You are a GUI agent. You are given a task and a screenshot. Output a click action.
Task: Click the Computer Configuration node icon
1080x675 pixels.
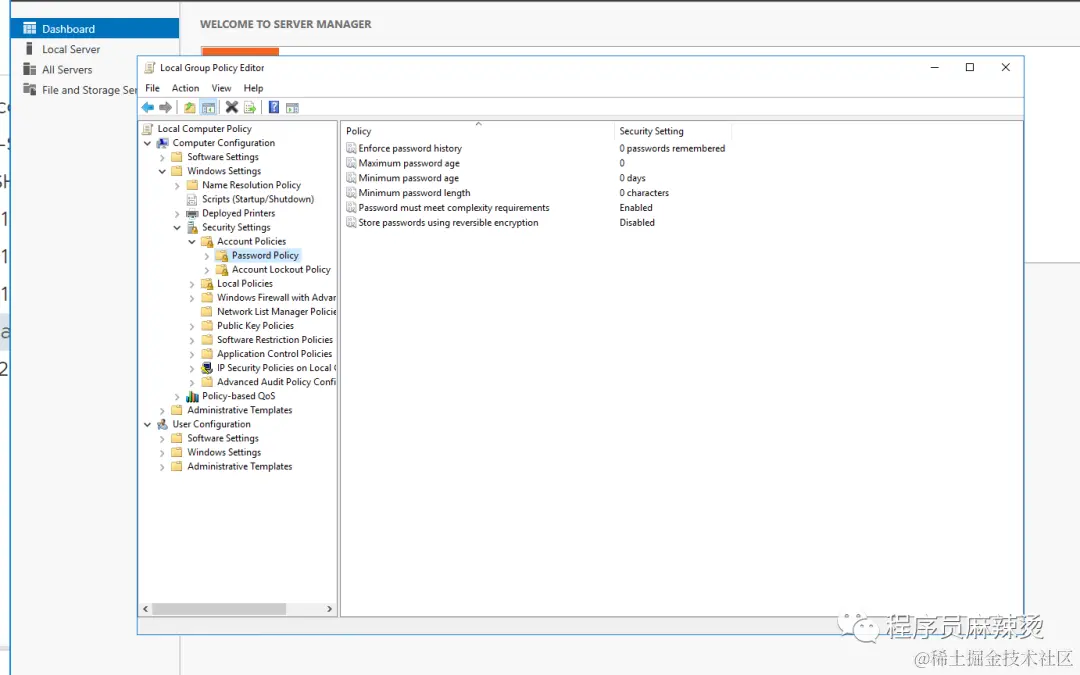click(x=163, y=143)
